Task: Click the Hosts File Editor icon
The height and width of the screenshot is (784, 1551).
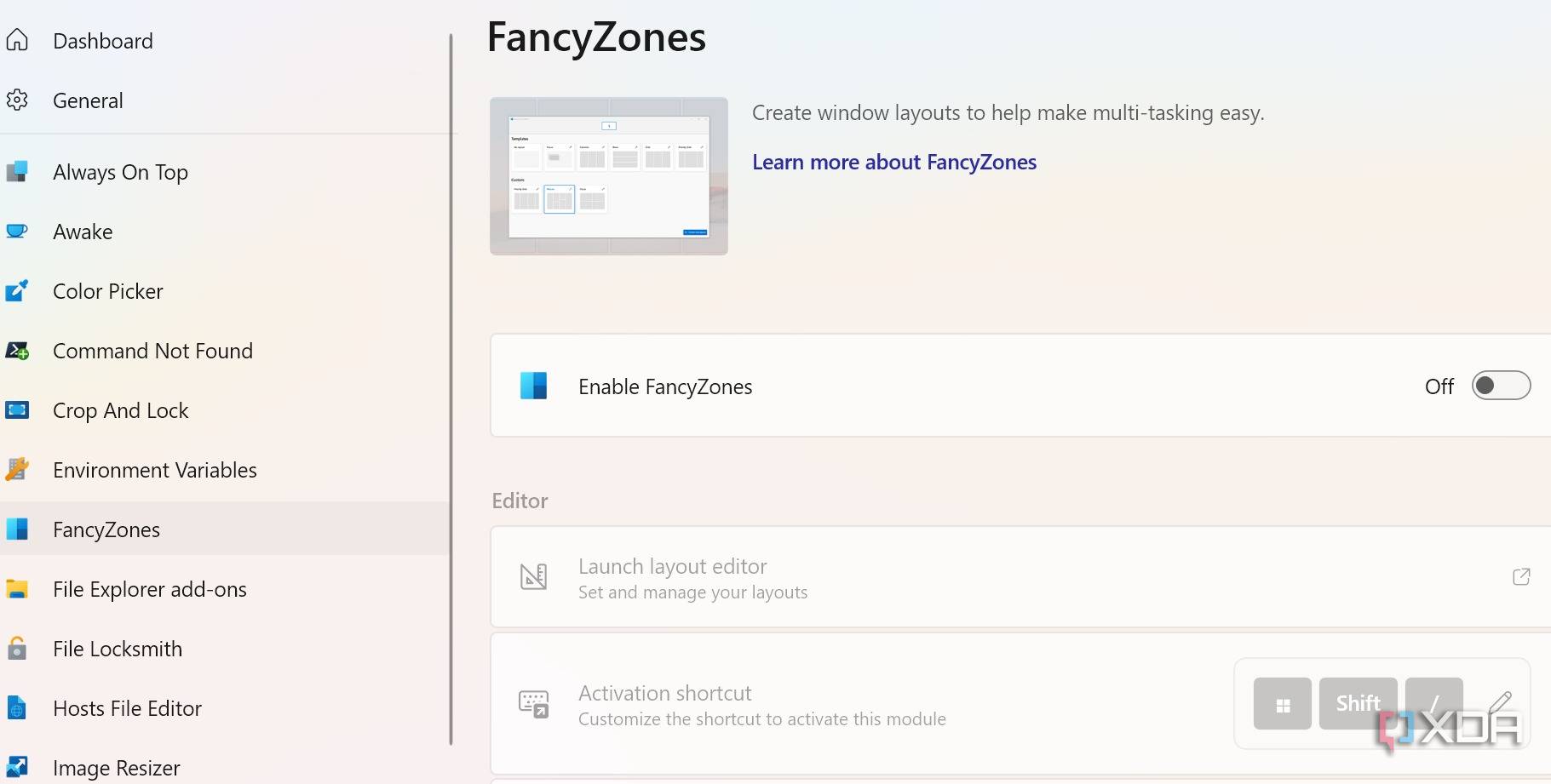Action: click(x=17, y=707)
